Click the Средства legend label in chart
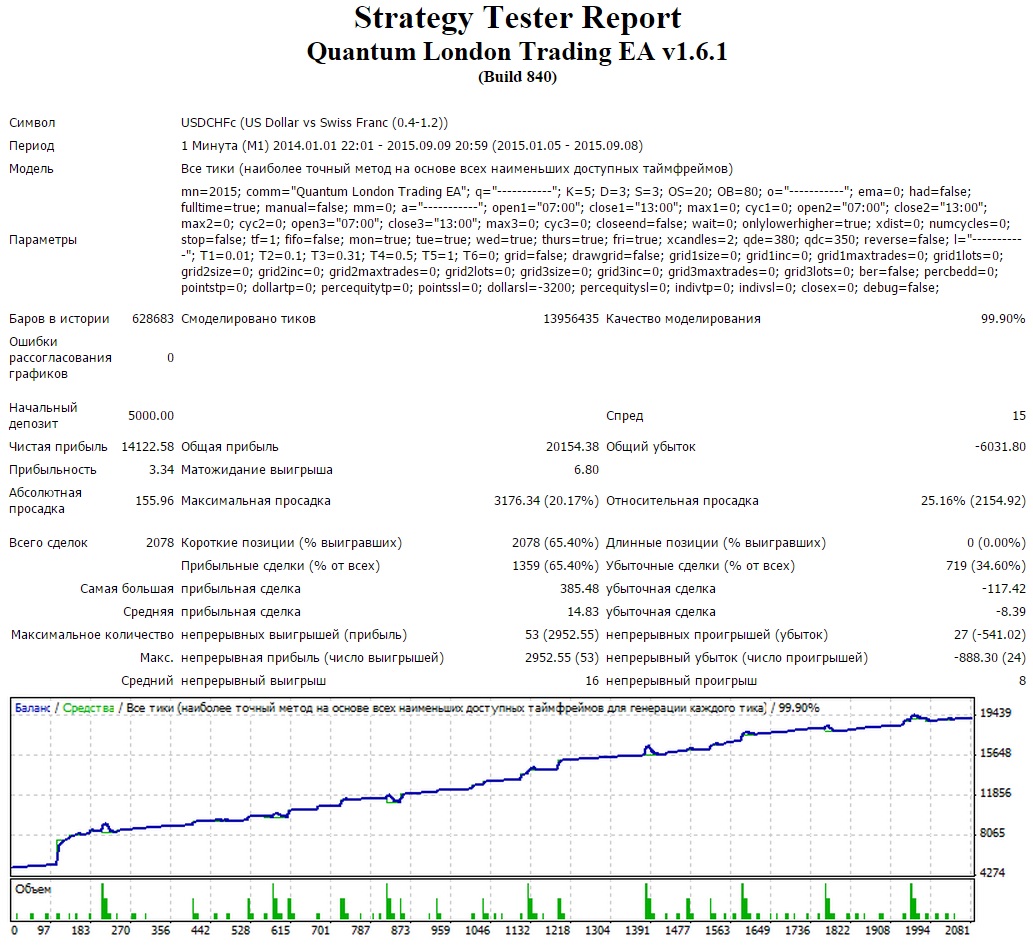 (88, 708)
